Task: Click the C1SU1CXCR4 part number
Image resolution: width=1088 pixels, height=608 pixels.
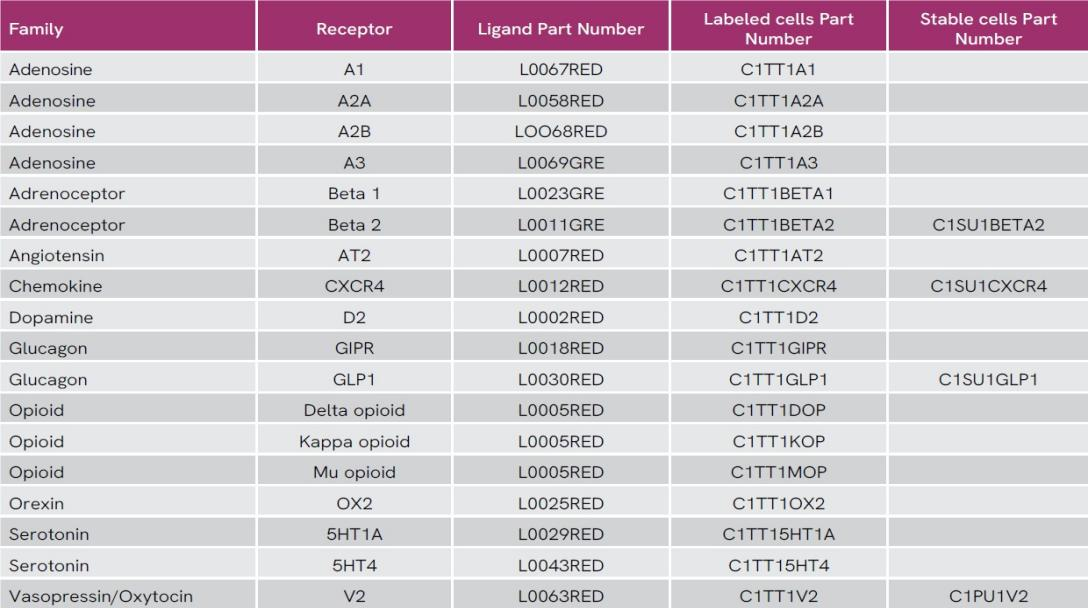Action: 988,286
